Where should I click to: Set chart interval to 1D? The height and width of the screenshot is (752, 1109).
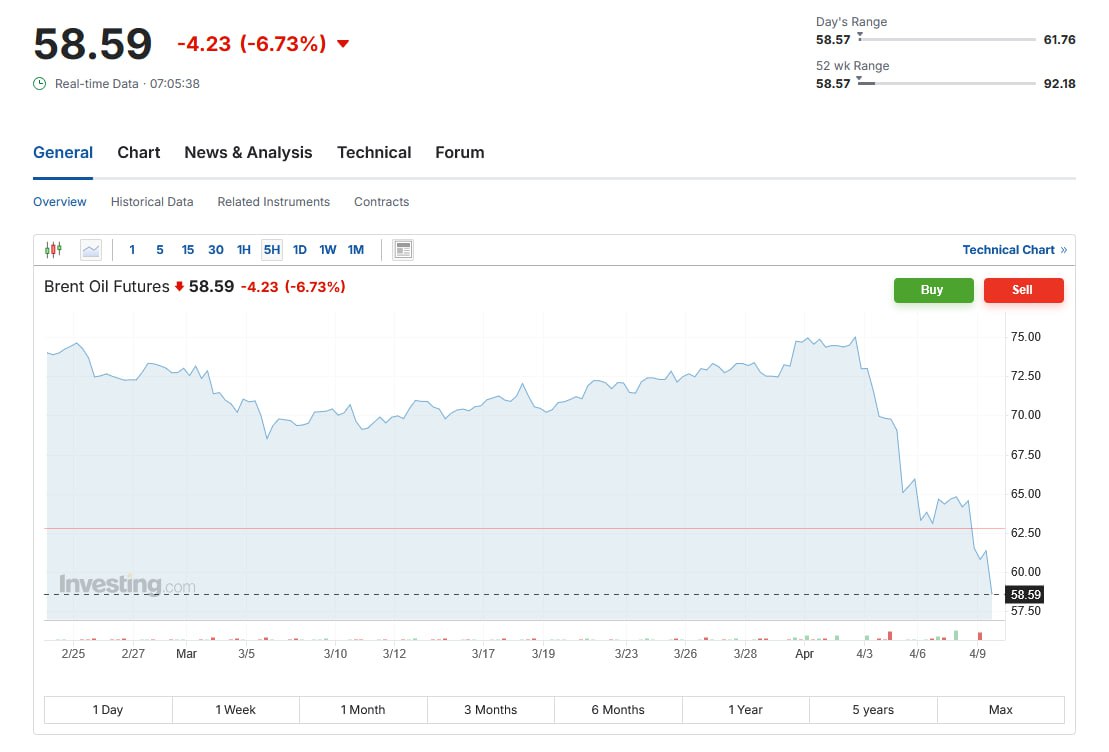(x=300, y=250)
